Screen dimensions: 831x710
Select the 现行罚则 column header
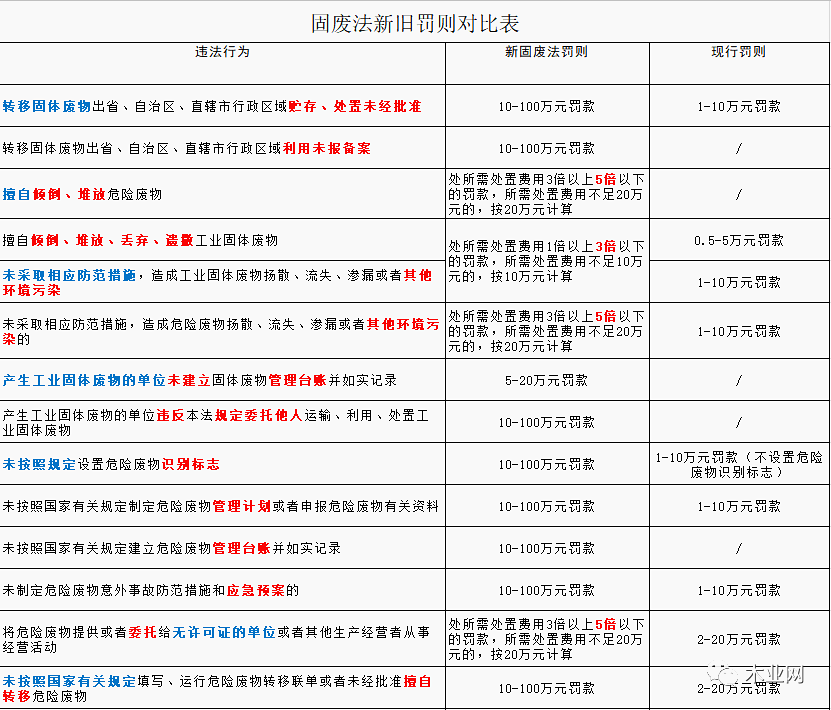[738, 52]
